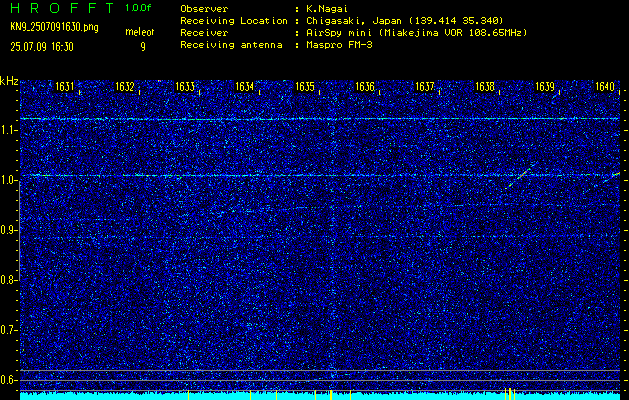Click the 1.0 frequency axis label

tap(7, 181)
